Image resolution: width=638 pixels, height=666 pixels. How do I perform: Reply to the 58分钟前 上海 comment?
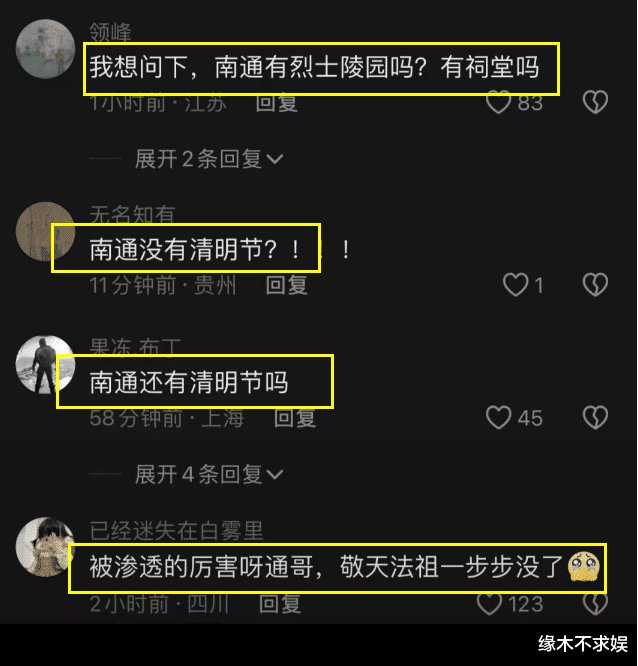[295, 418]
